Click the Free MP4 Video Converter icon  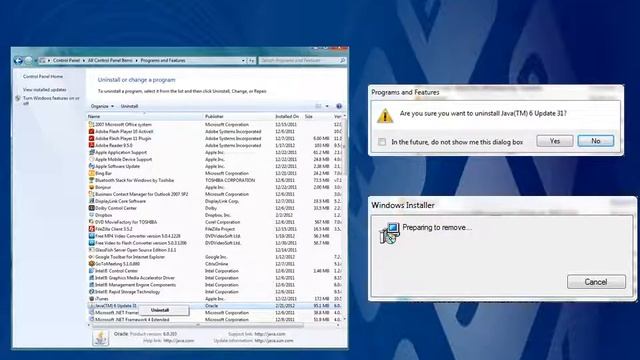[x=91, y=236]
